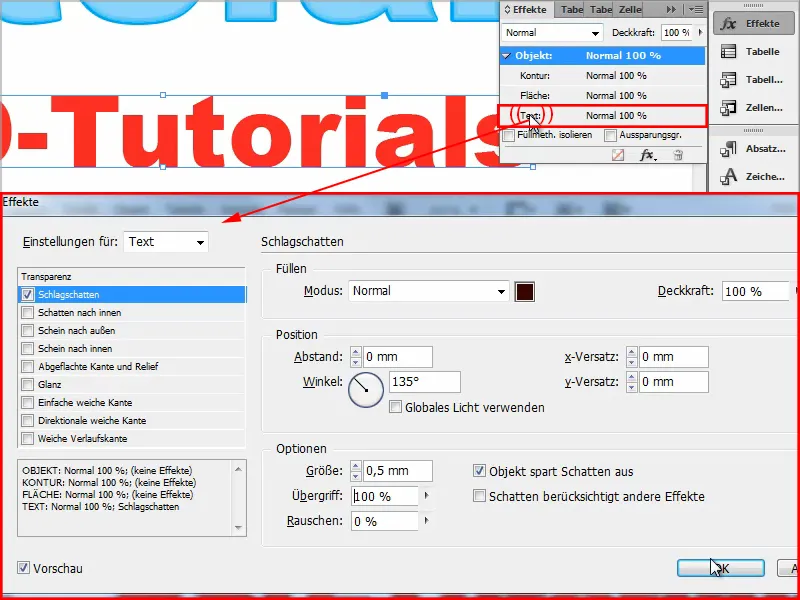The image size is (800, 600).
Task: Uncheck Objekt spart Schatten aus
Action: point(479,471)
